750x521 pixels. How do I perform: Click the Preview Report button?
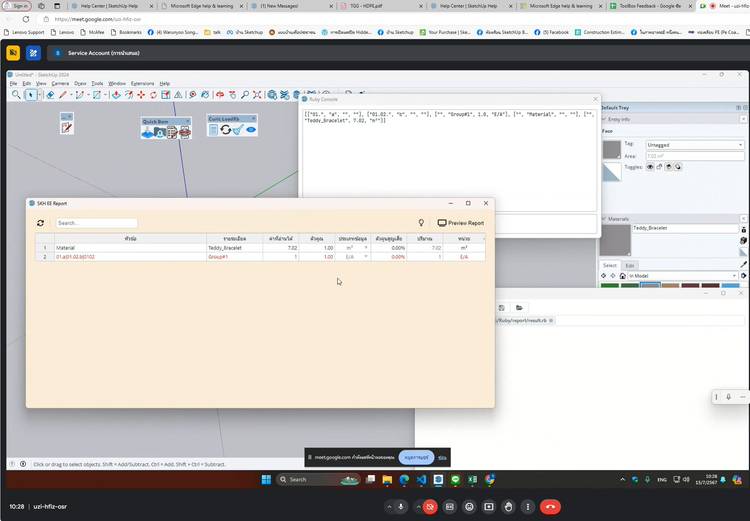[x=460, y=223]
